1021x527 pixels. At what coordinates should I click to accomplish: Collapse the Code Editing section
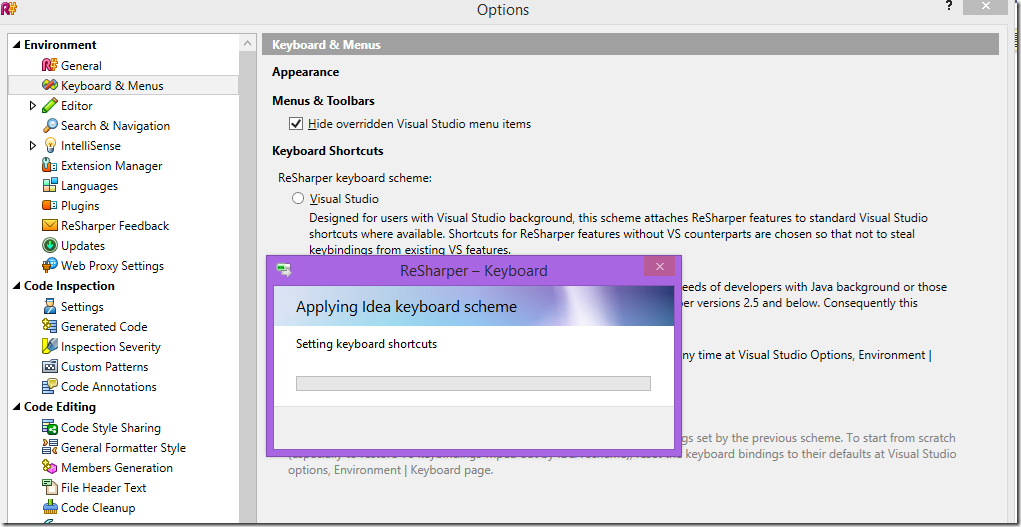16,407
